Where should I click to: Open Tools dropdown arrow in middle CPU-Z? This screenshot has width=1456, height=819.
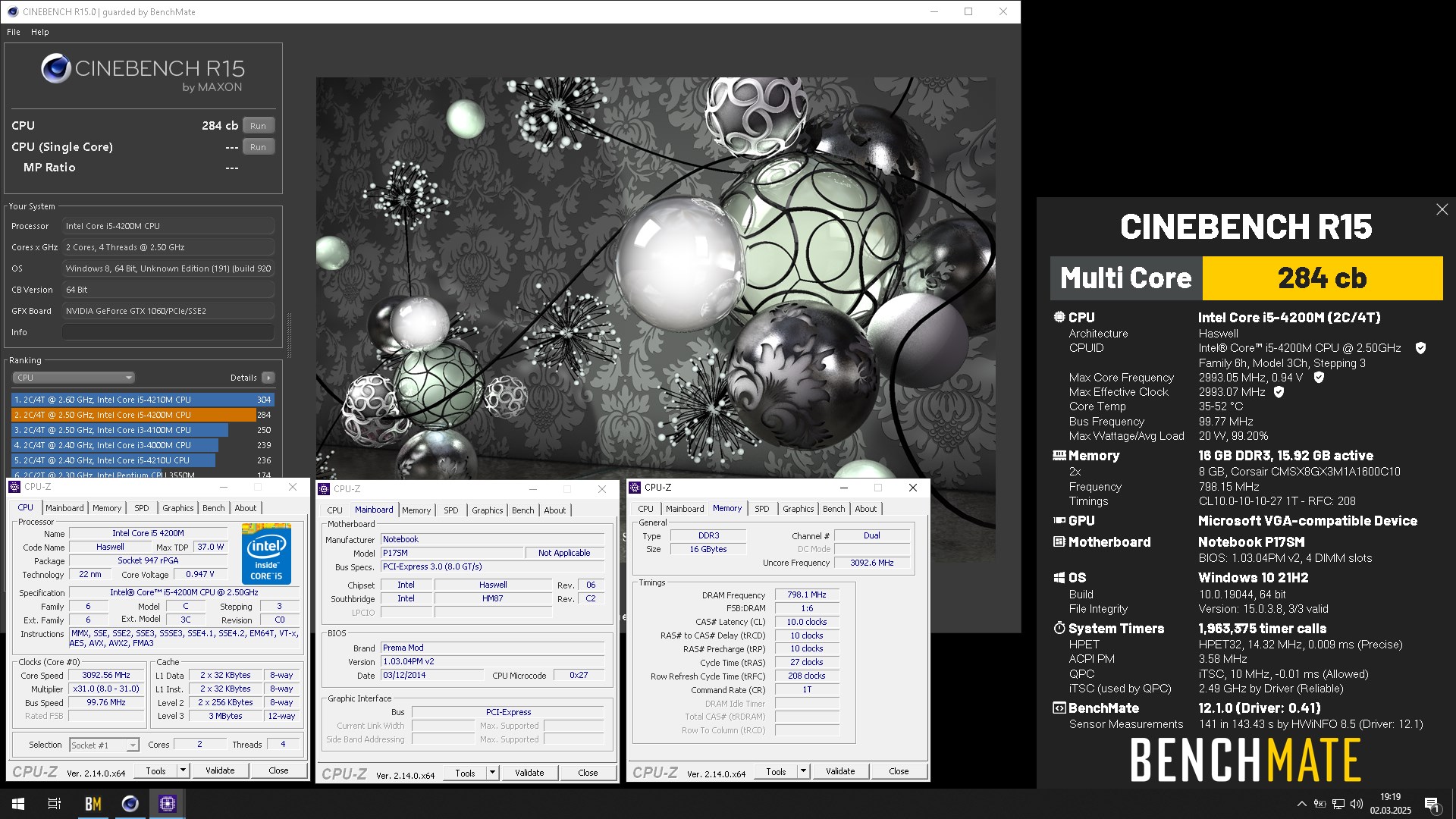pyautogui.click(x=492, y=773)
